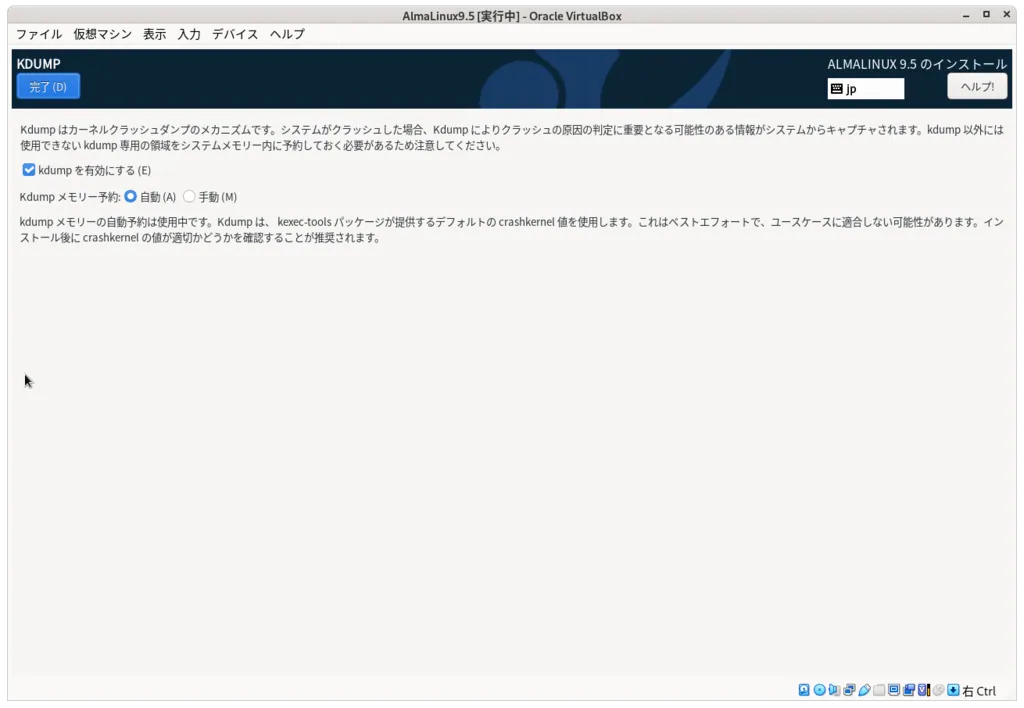Click the display status icon
The image size is (1024, 708).
click(894, 690)
